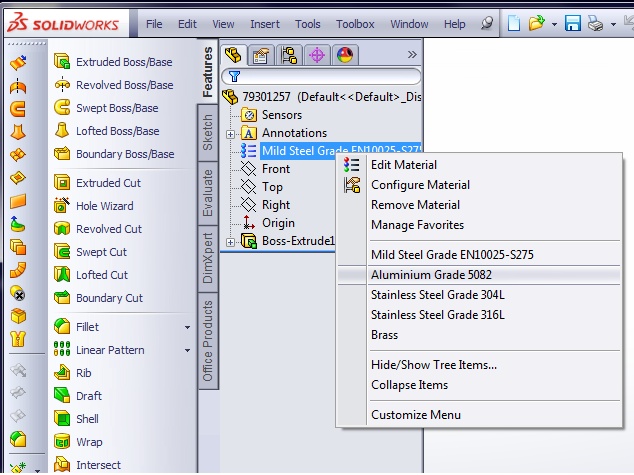Viewport: 634px width, 475px height.
Task: Start an Extruded Cut
Action: pos(97,183)
